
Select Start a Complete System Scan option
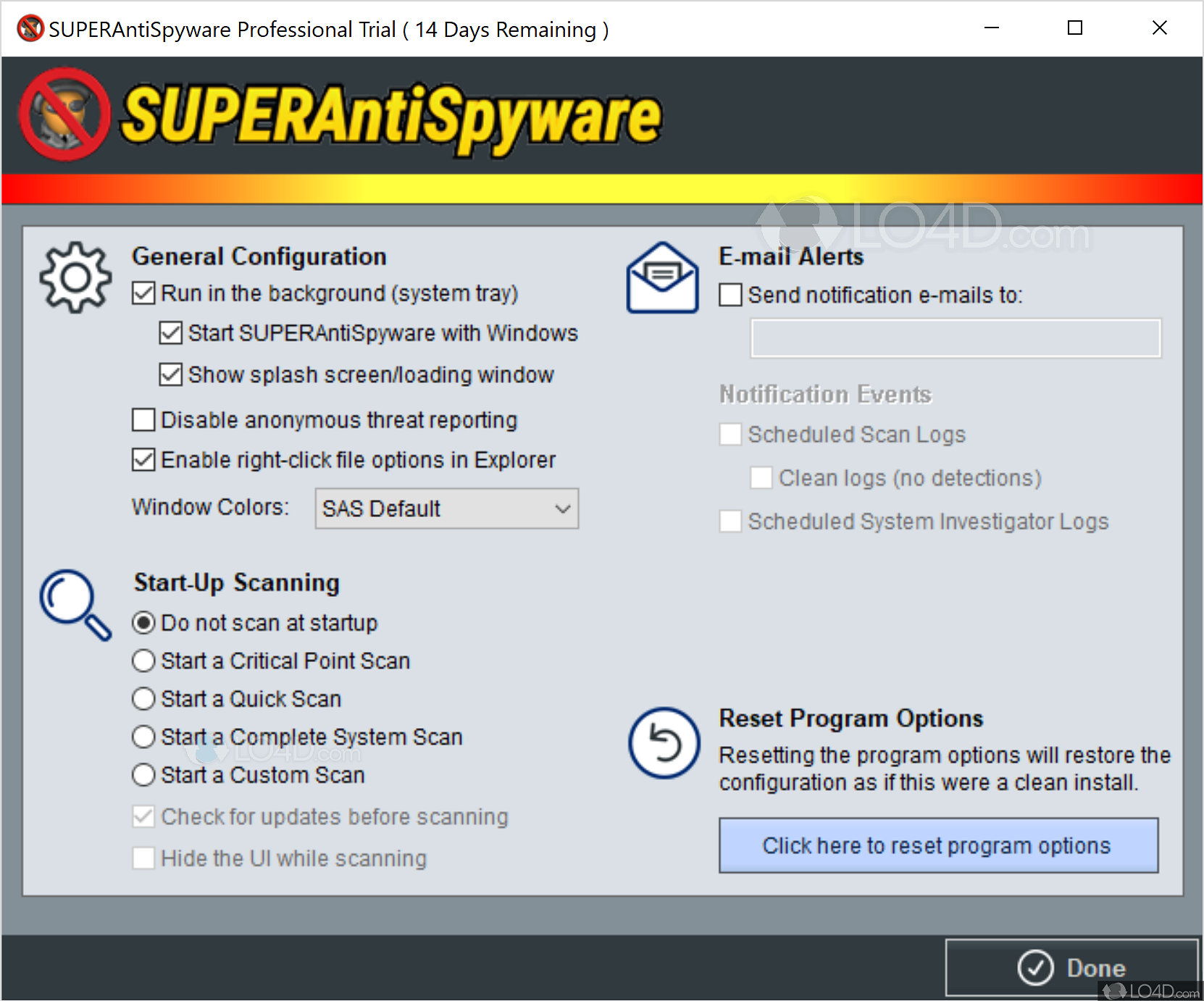(x=143, y=737)
